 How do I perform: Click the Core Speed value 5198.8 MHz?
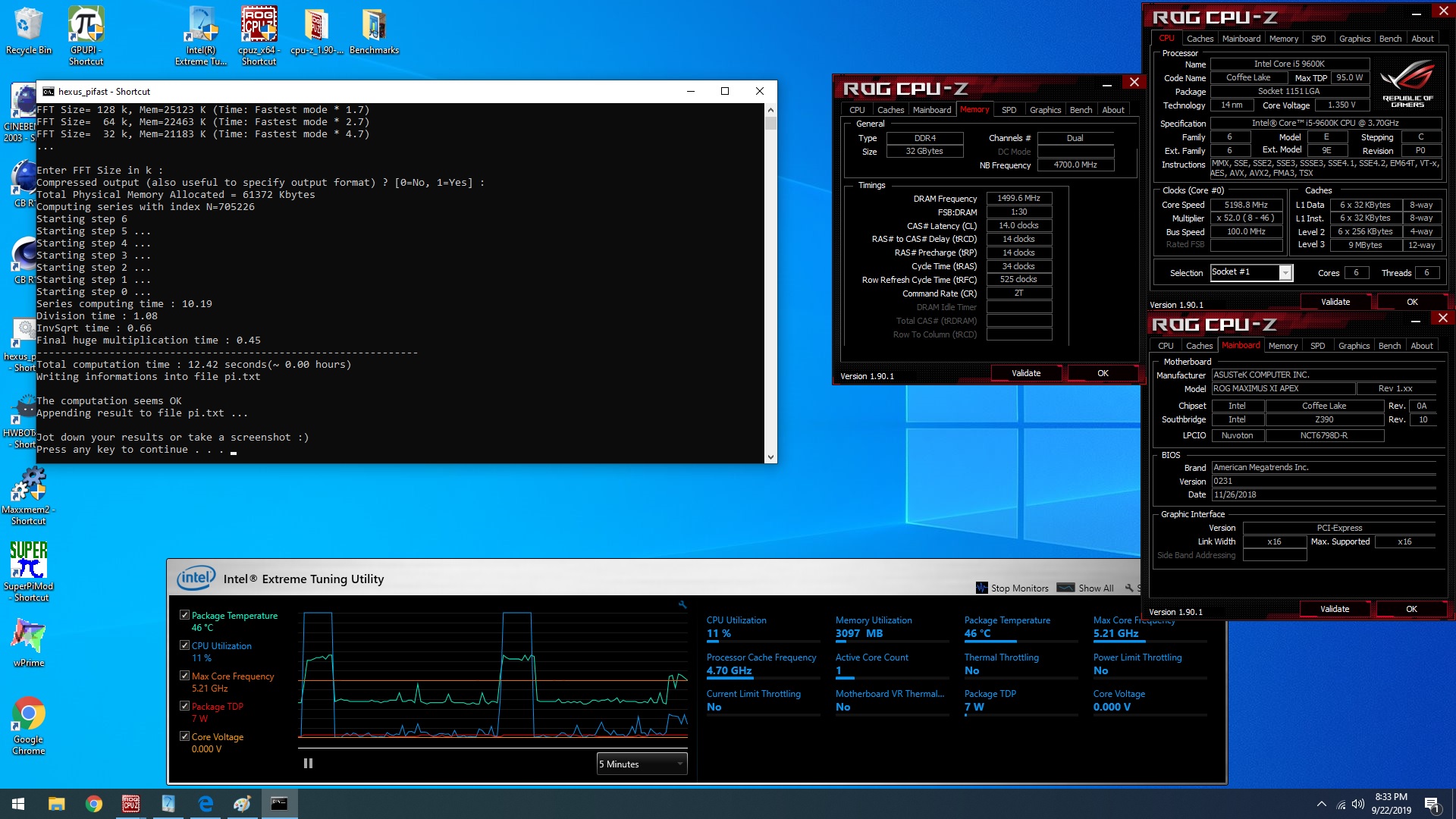(1246, 205)
